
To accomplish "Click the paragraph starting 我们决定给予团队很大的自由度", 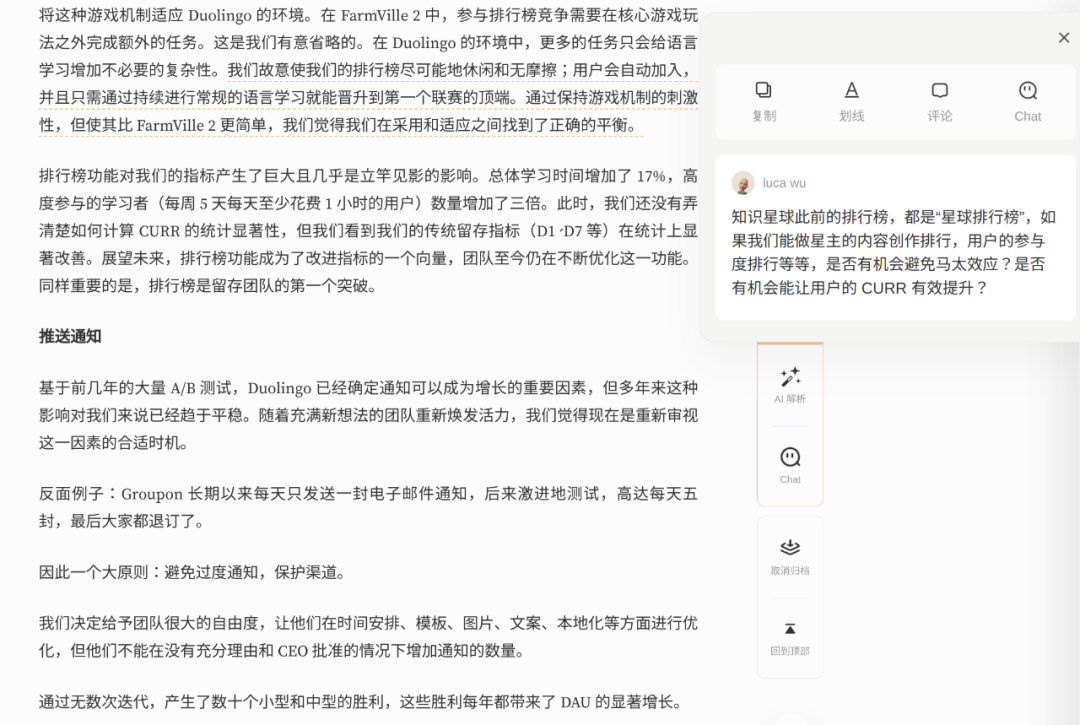I will pyautogui.click(x=368, y=637).
